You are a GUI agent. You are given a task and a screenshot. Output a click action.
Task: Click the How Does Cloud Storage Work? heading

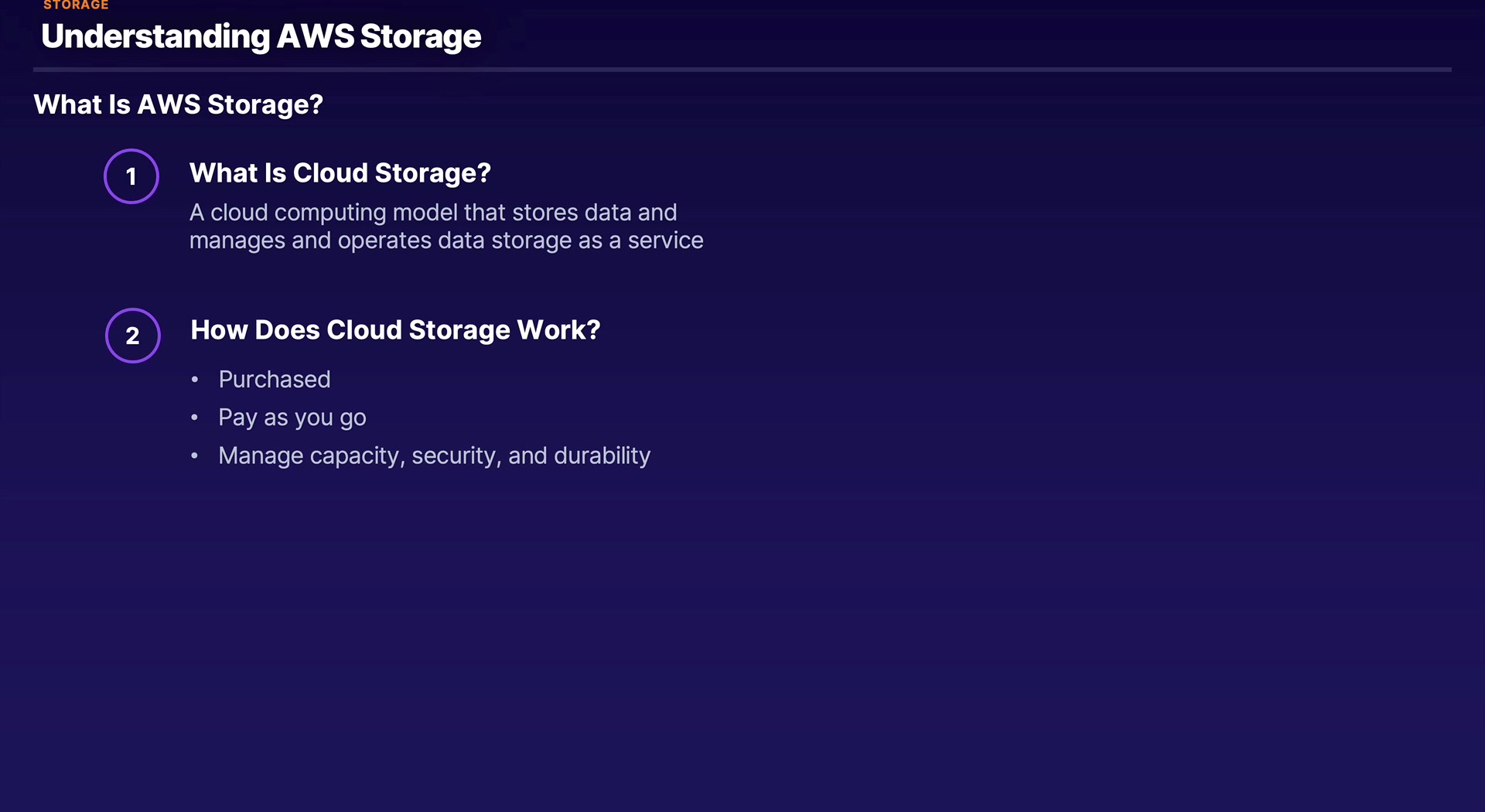pyautogui.click(x=395, y=330)
